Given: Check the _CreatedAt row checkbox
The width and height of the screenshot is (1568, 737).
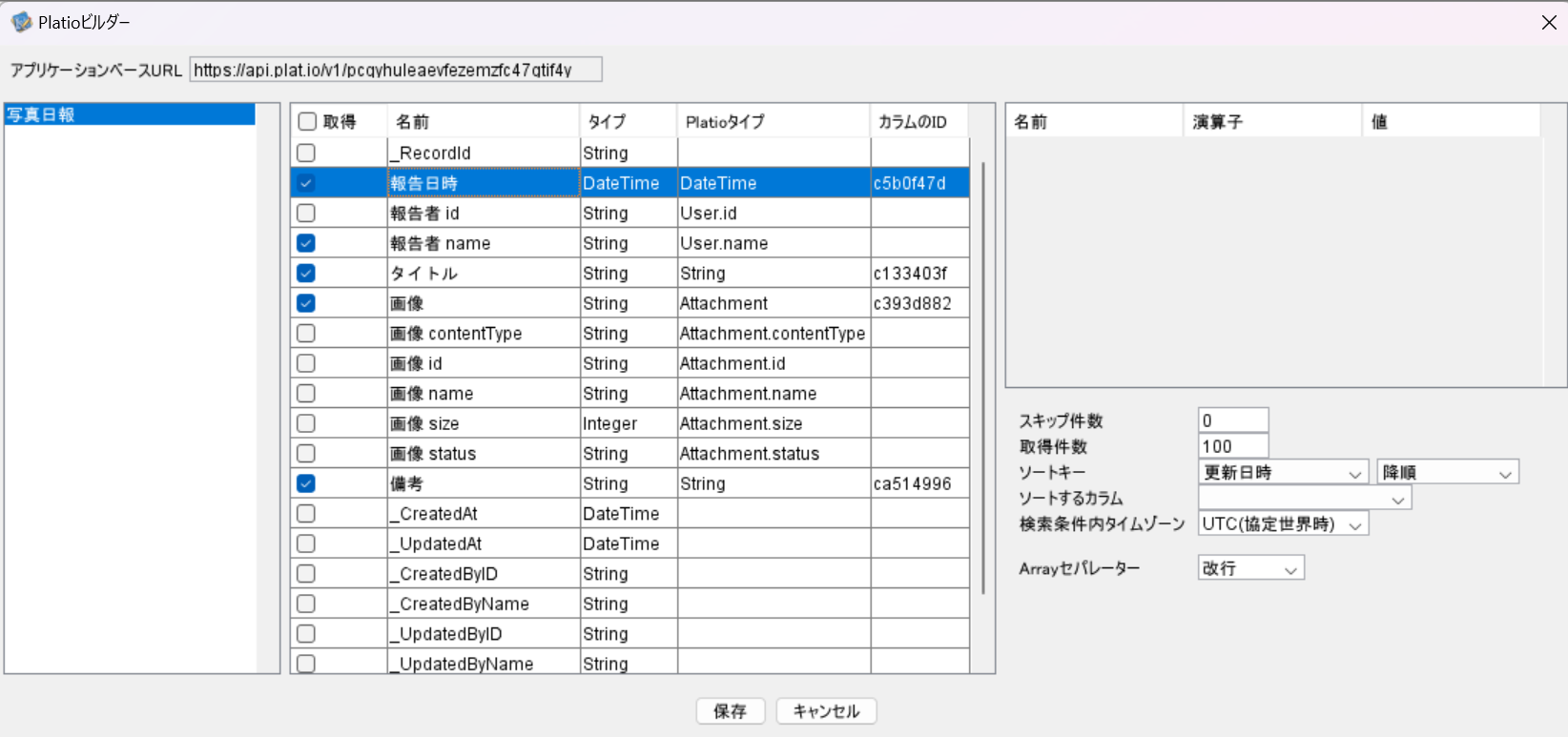Looking at the screenshot, I should pos(306,513).
